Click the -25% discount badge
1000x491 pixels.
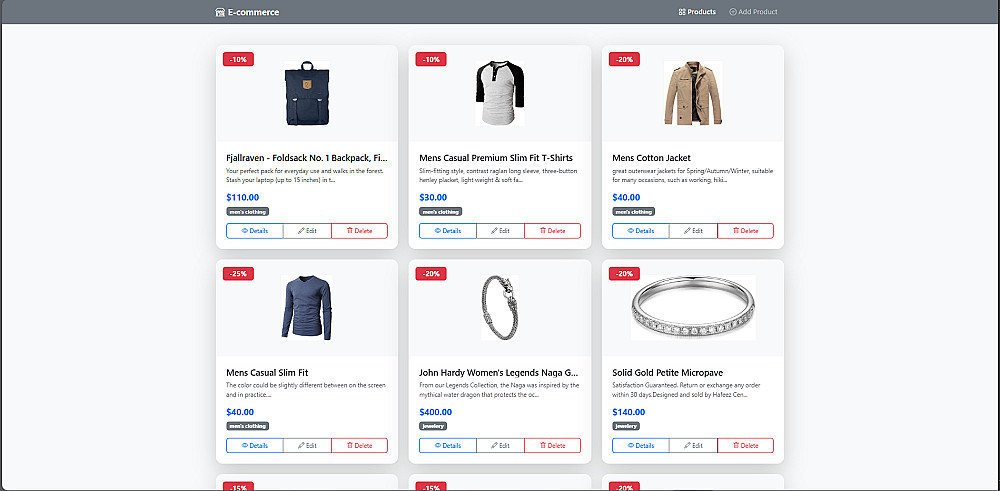239,274
